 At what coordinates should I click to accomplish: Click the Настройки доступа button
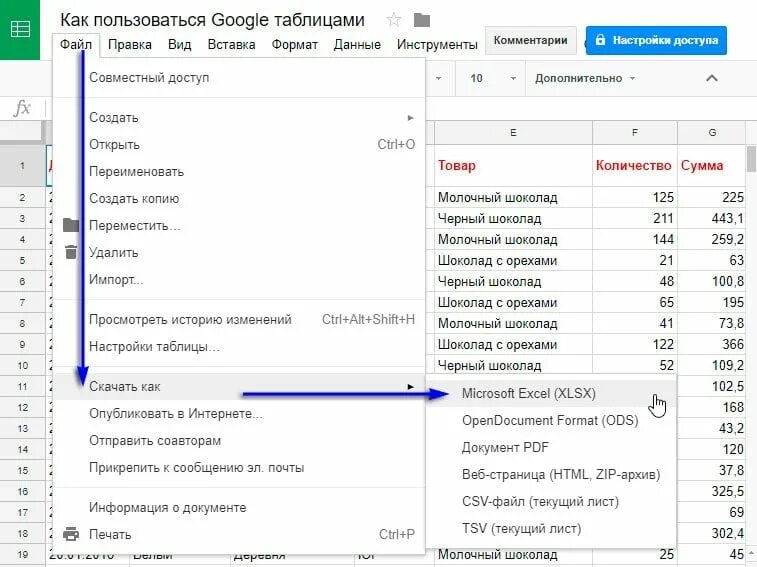656,40
